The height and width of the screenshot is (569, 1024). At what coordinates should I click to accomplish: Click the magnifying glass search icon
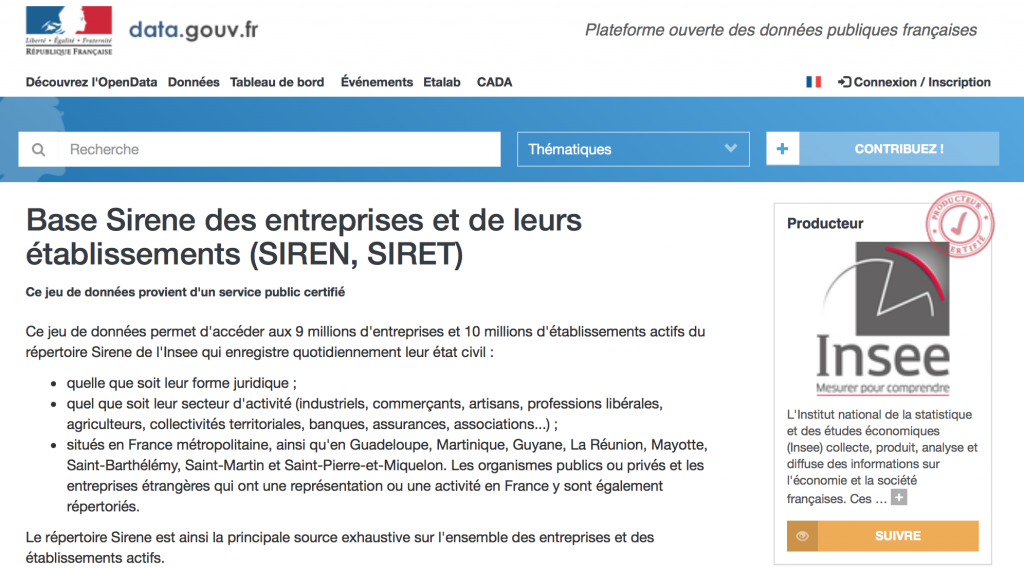click(x=39, y=150)
